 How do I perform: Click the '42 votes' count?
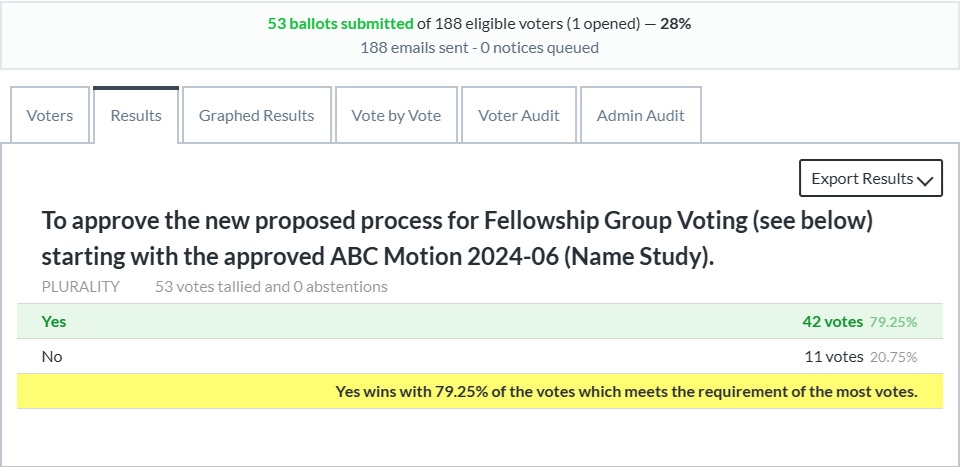[x=832, y=322]
